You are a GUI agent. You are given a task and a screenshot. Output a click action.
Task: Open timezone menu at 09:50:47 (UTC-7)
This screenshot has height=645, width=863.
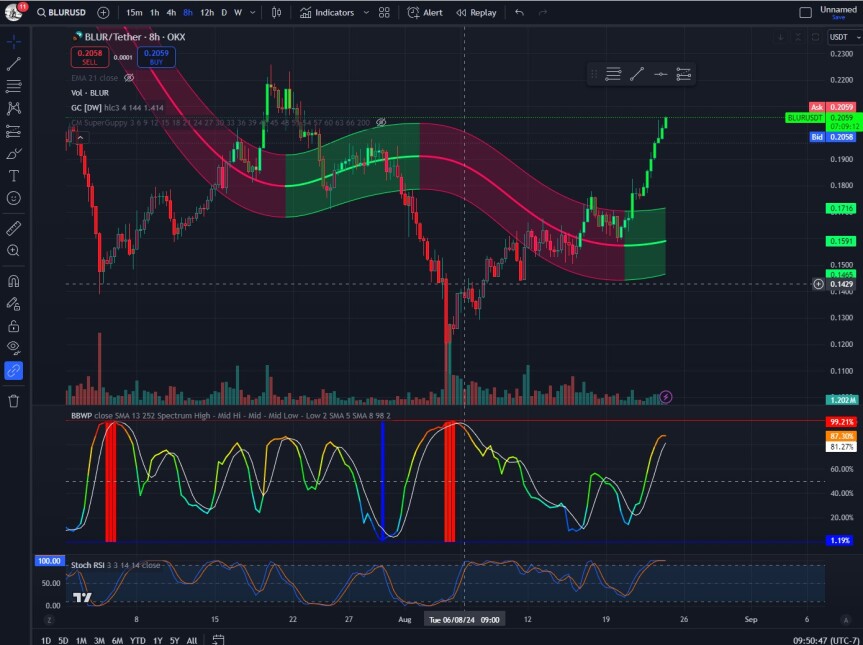[x=827, y=640]
